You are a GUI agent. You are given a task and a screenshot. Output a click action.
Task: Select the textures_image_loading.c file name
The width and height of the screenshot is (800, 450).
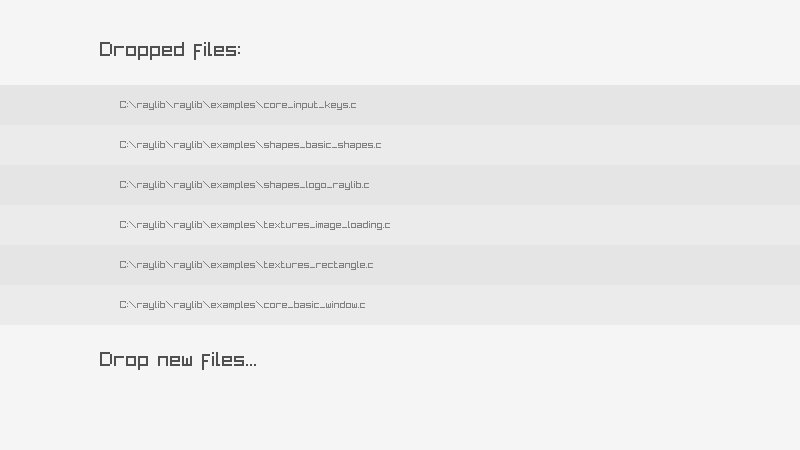pos(327,225)
